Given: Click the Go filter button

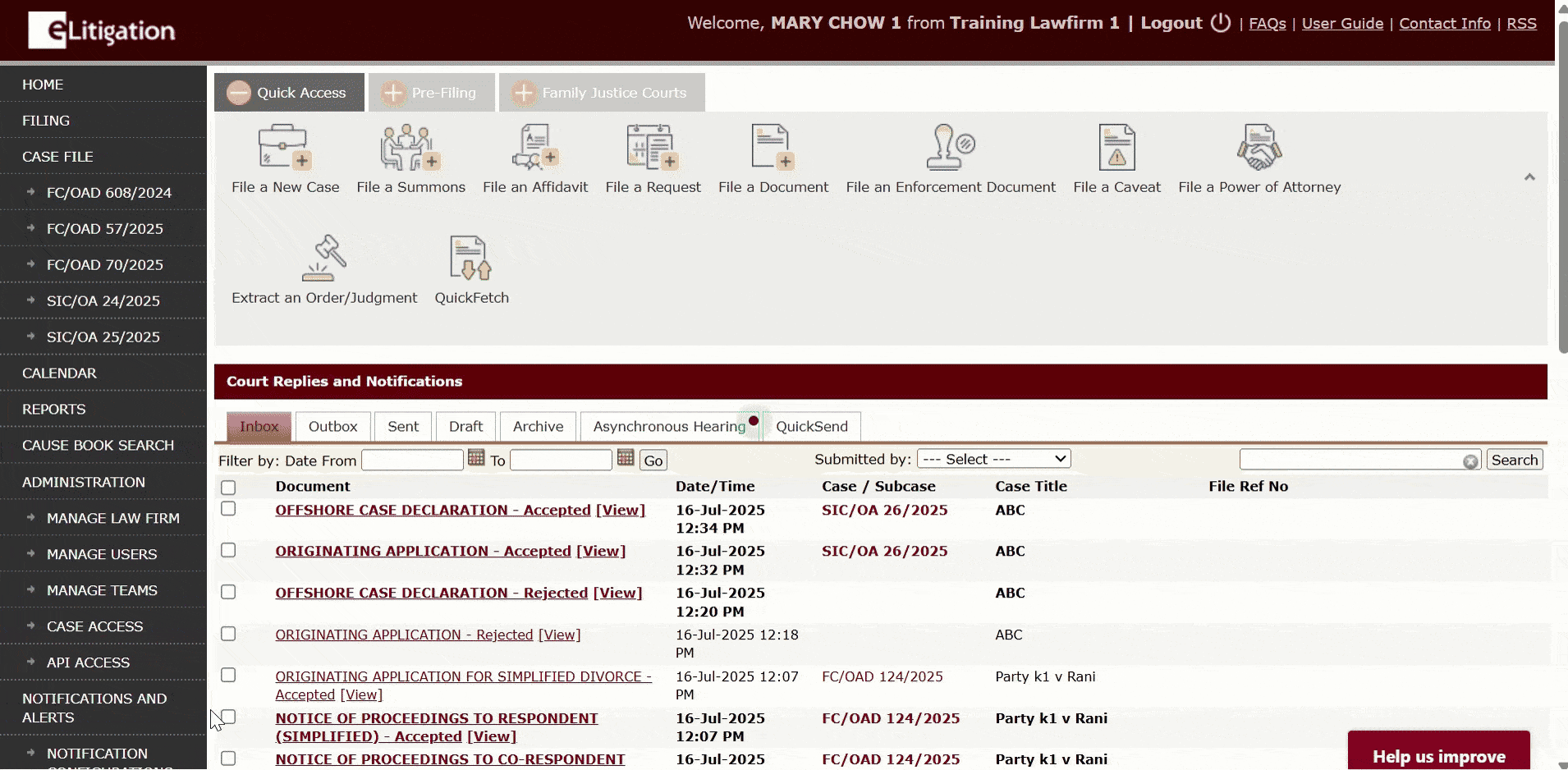Looking at the screenshot, I should point(653,461).
